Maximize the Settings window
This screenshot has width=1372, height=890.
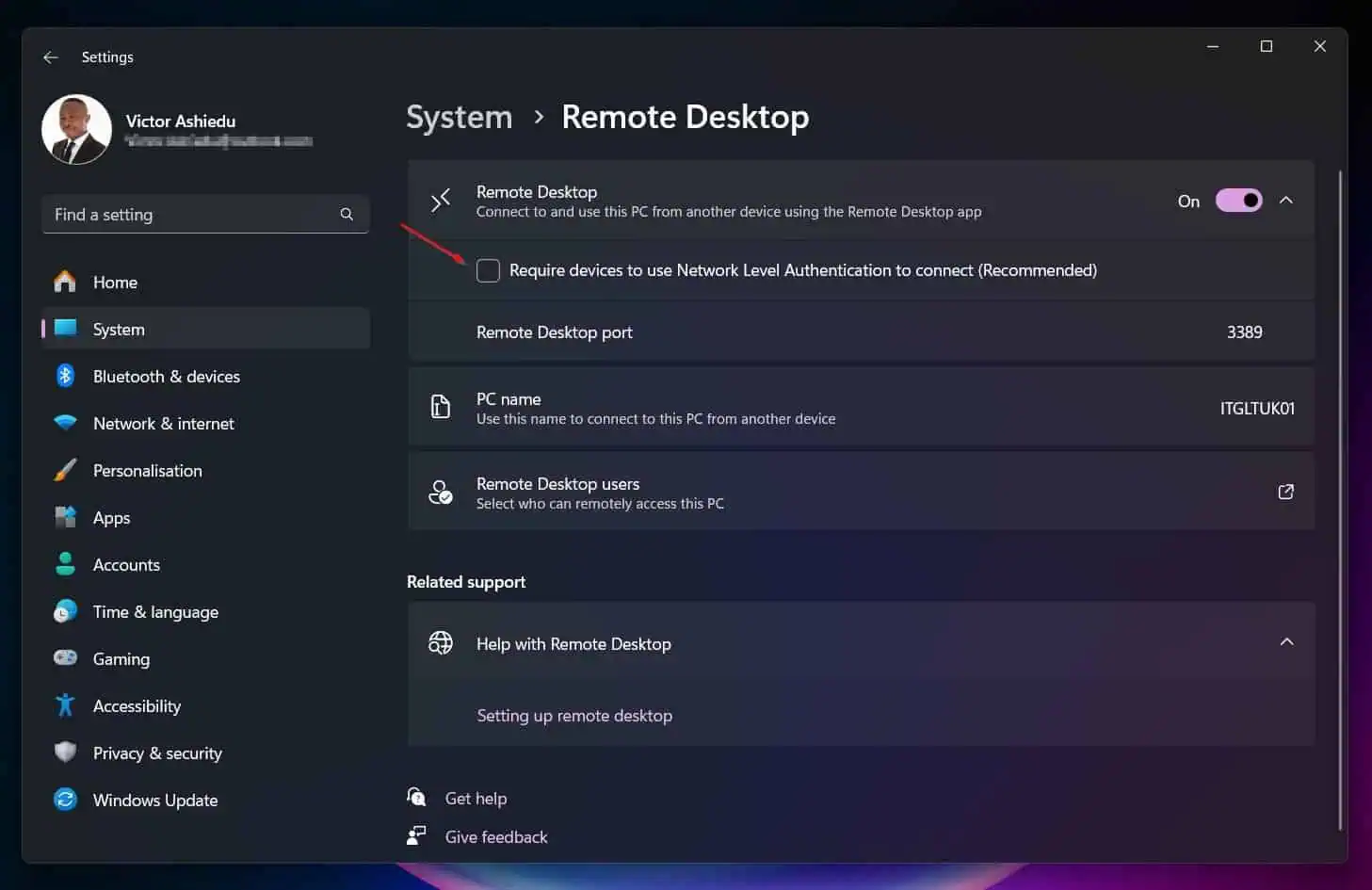click(1267, 46)
